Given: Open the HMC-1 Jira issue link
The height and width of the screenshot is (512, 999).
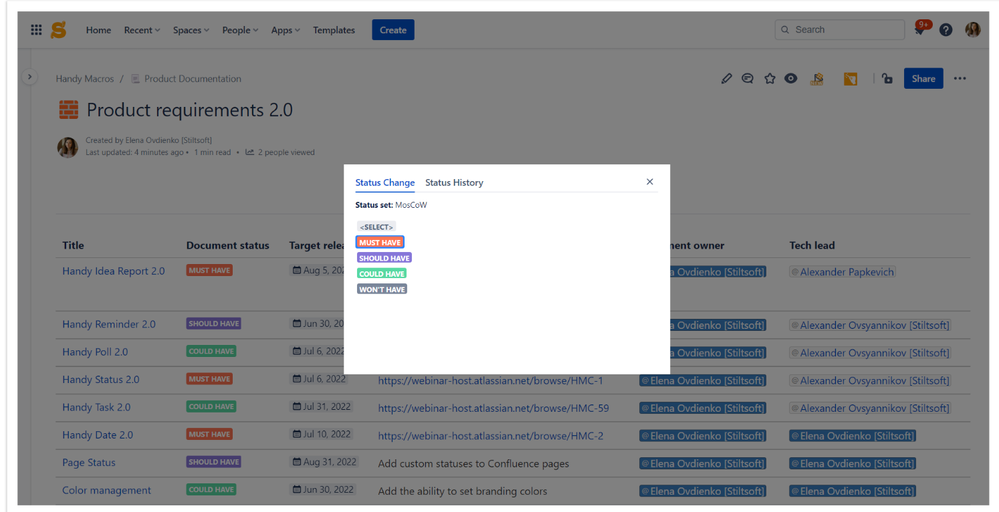Looking at the screenshot, I should (491, 380).
